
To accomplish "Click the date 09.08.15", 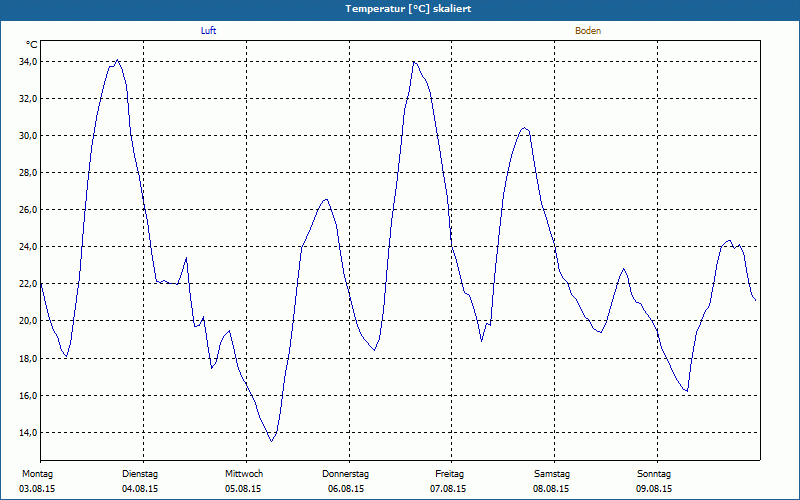I will (x=654, y=489).
